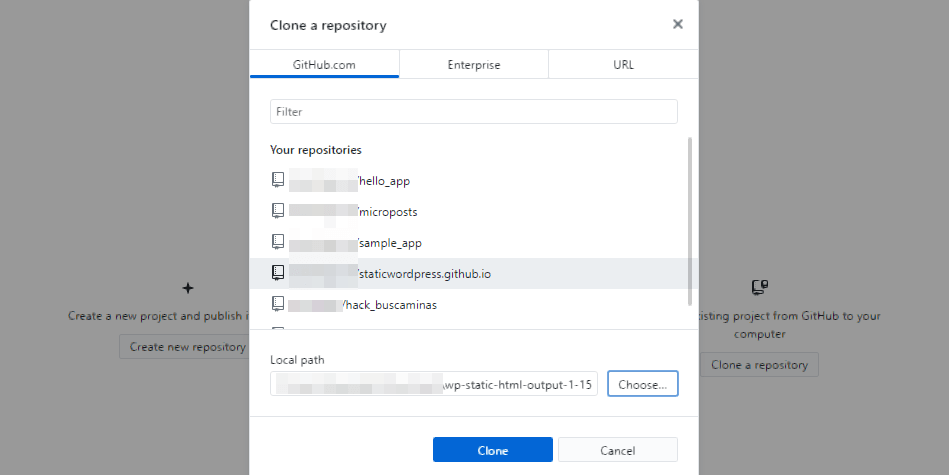Screen dimensions: 949x475
Task: Open the URL tab
Action: click(623, 65)
